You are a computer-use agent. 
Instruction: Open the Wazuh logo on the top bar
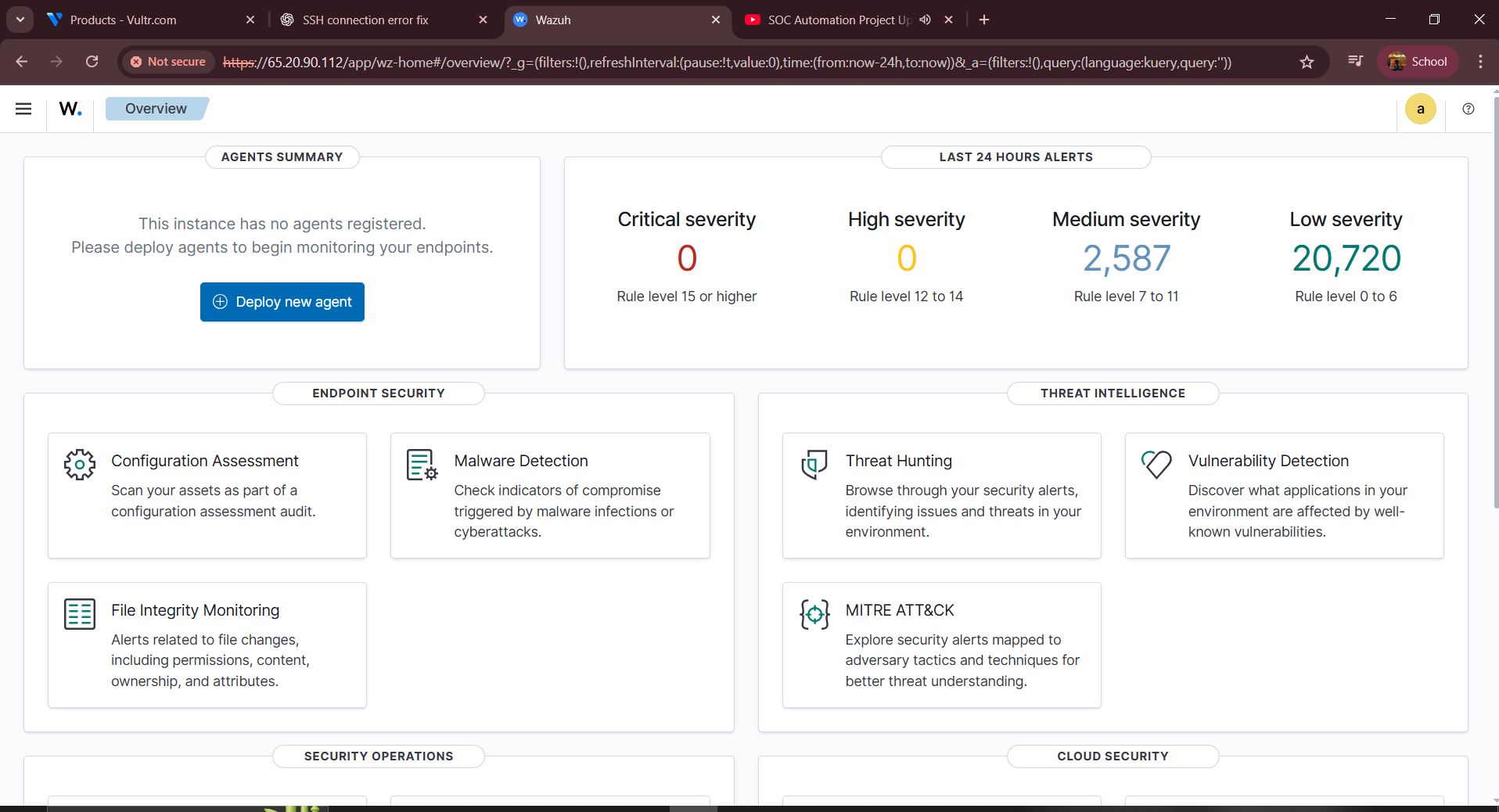tap(69, 109)
